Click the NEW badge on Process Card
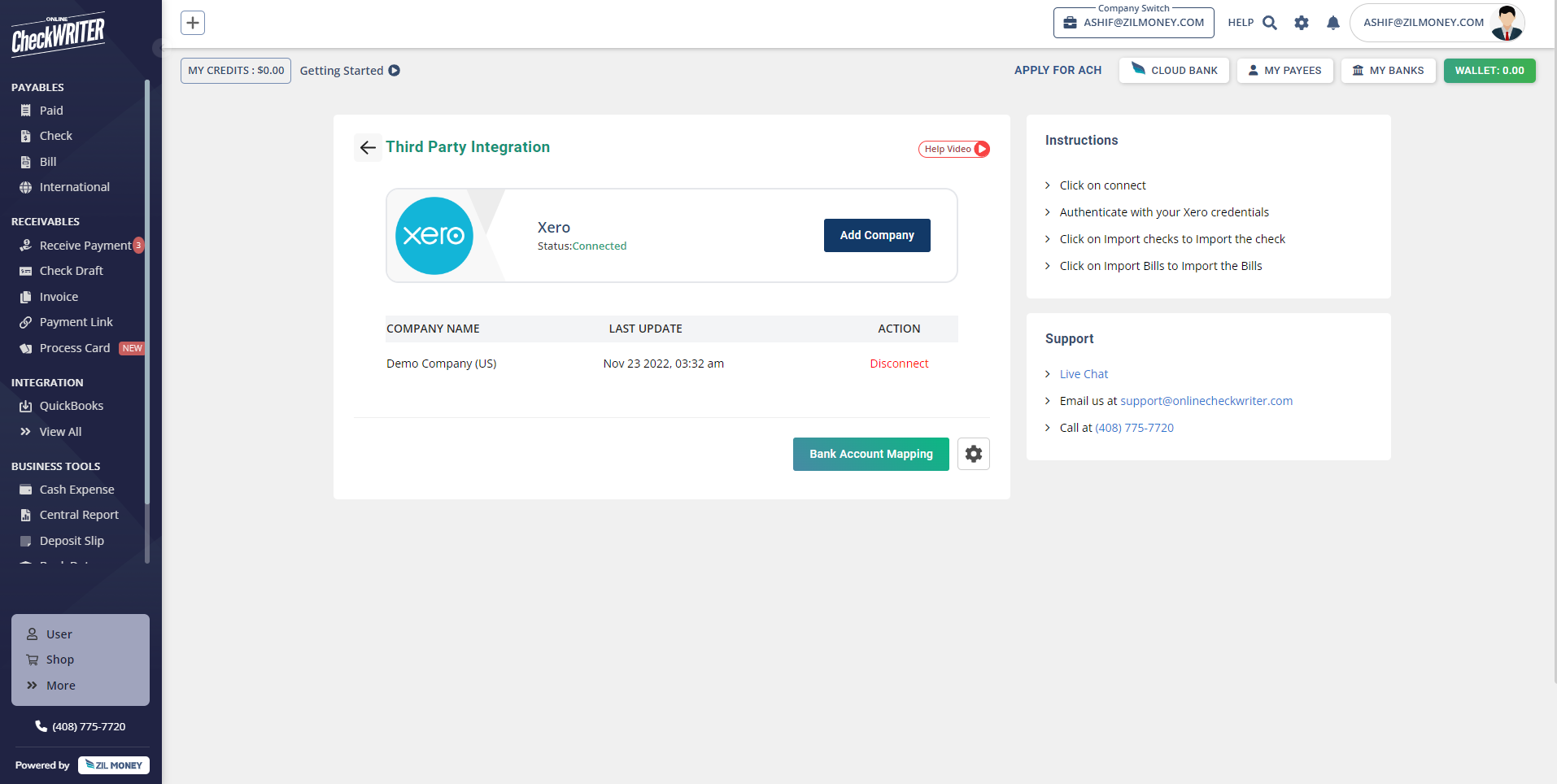The height and width of the screenshot is (784, 1557). pos(132,348)
